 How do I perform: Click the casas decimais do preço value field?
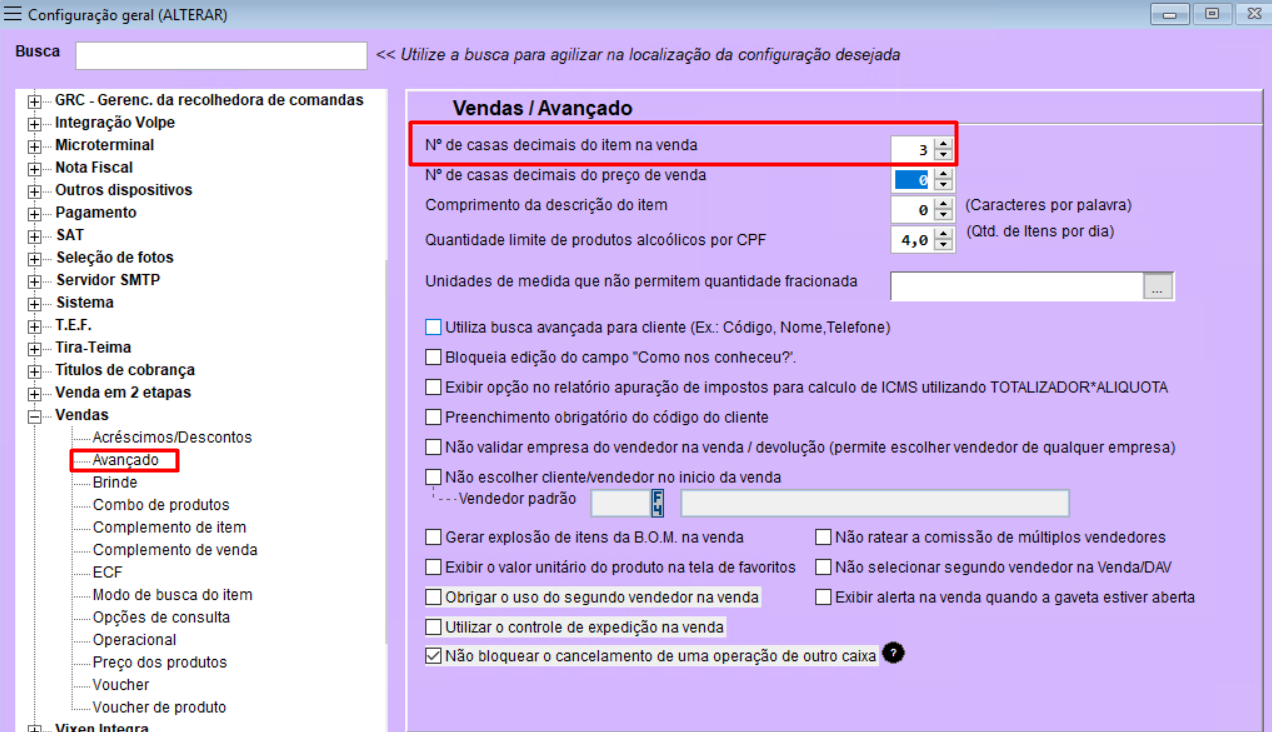tap(913, 180)
